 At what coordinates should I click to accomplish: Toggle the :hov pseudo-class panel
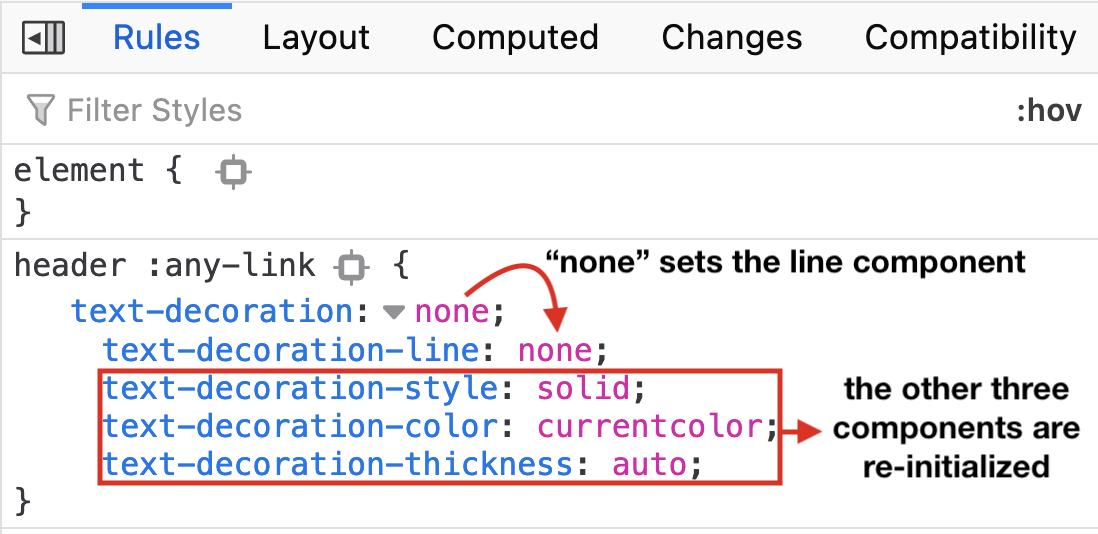click(1049, 110)
